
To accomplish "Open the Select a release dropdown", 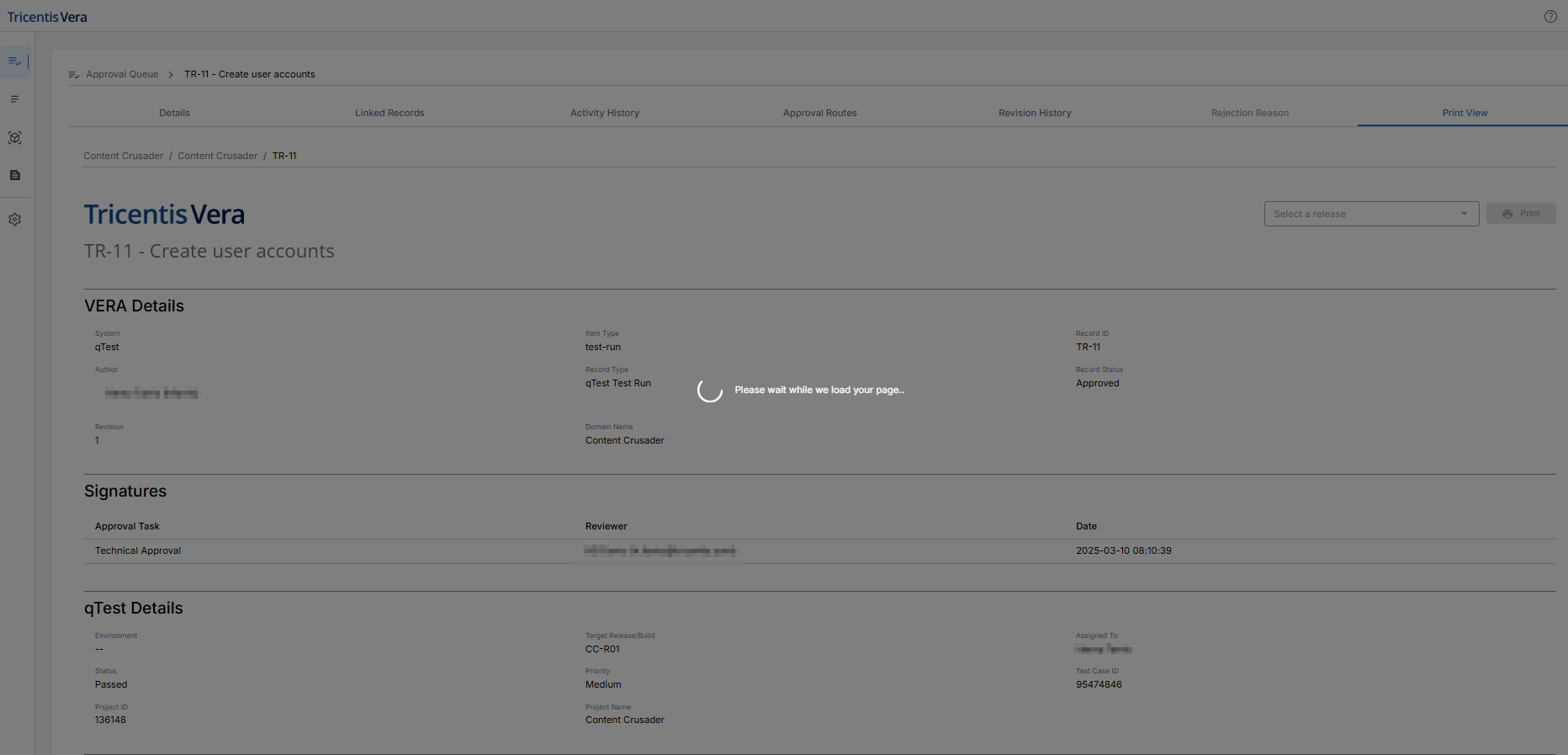I will [x=1361, y=214].
